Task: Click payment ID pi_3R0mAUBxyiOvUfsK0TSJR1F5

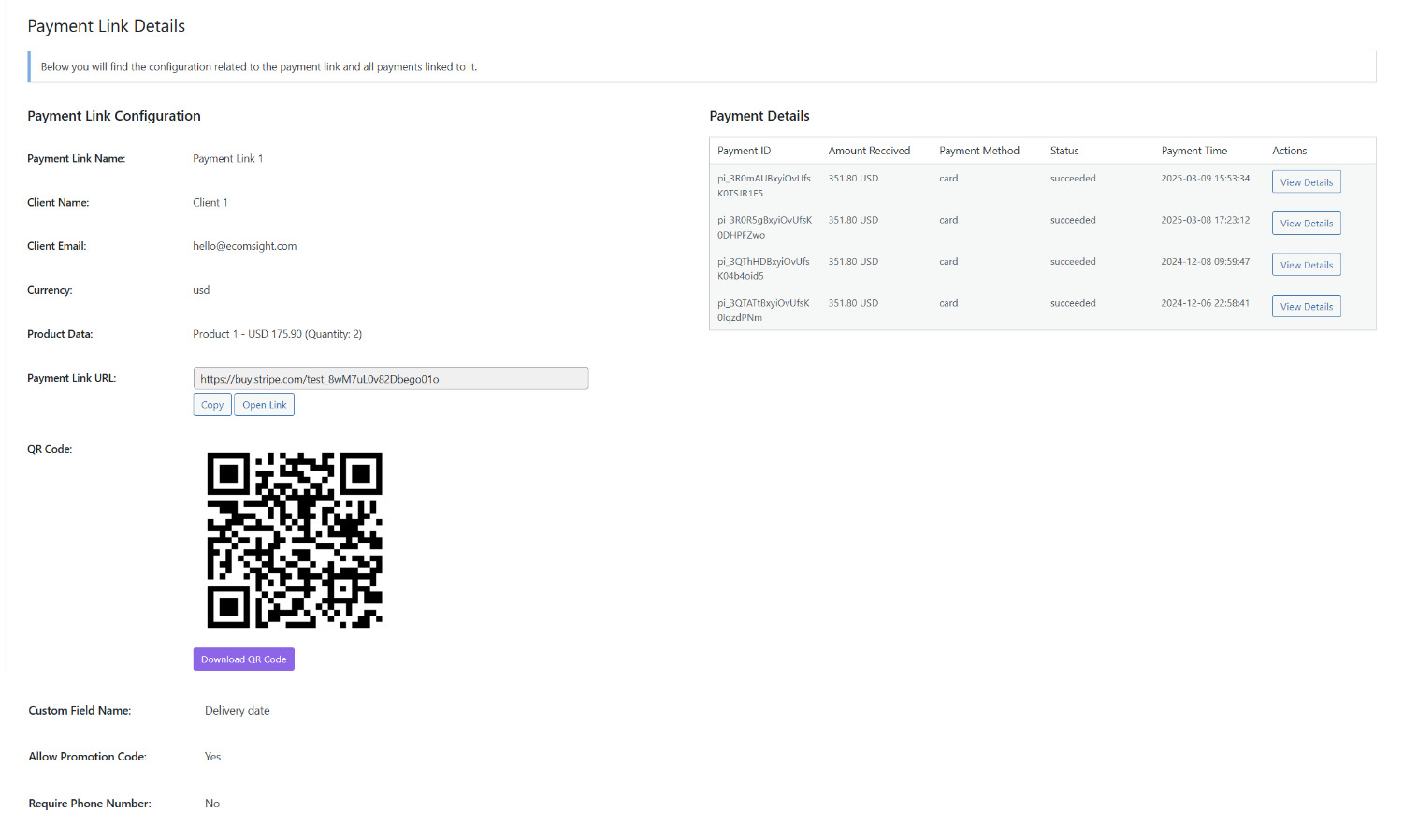Action: coord(764,185)
